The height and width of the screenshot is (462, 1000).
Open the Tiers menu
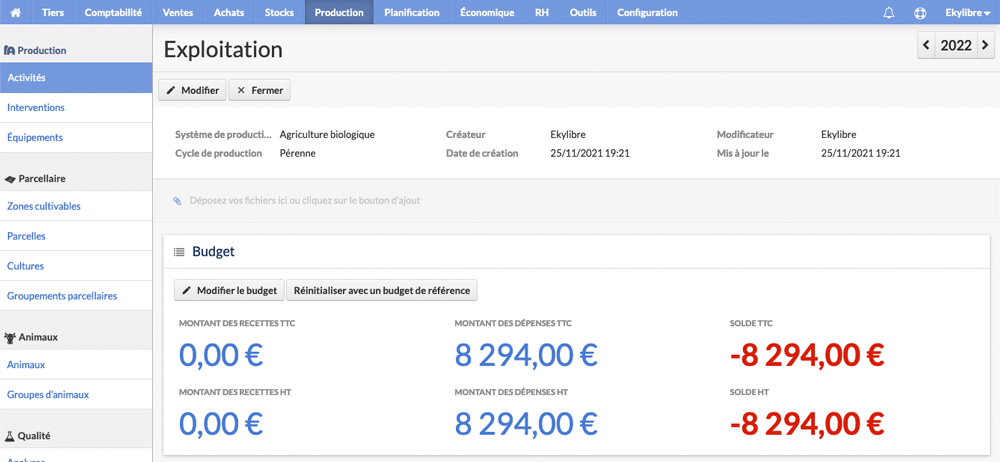(x=53, y=12)
